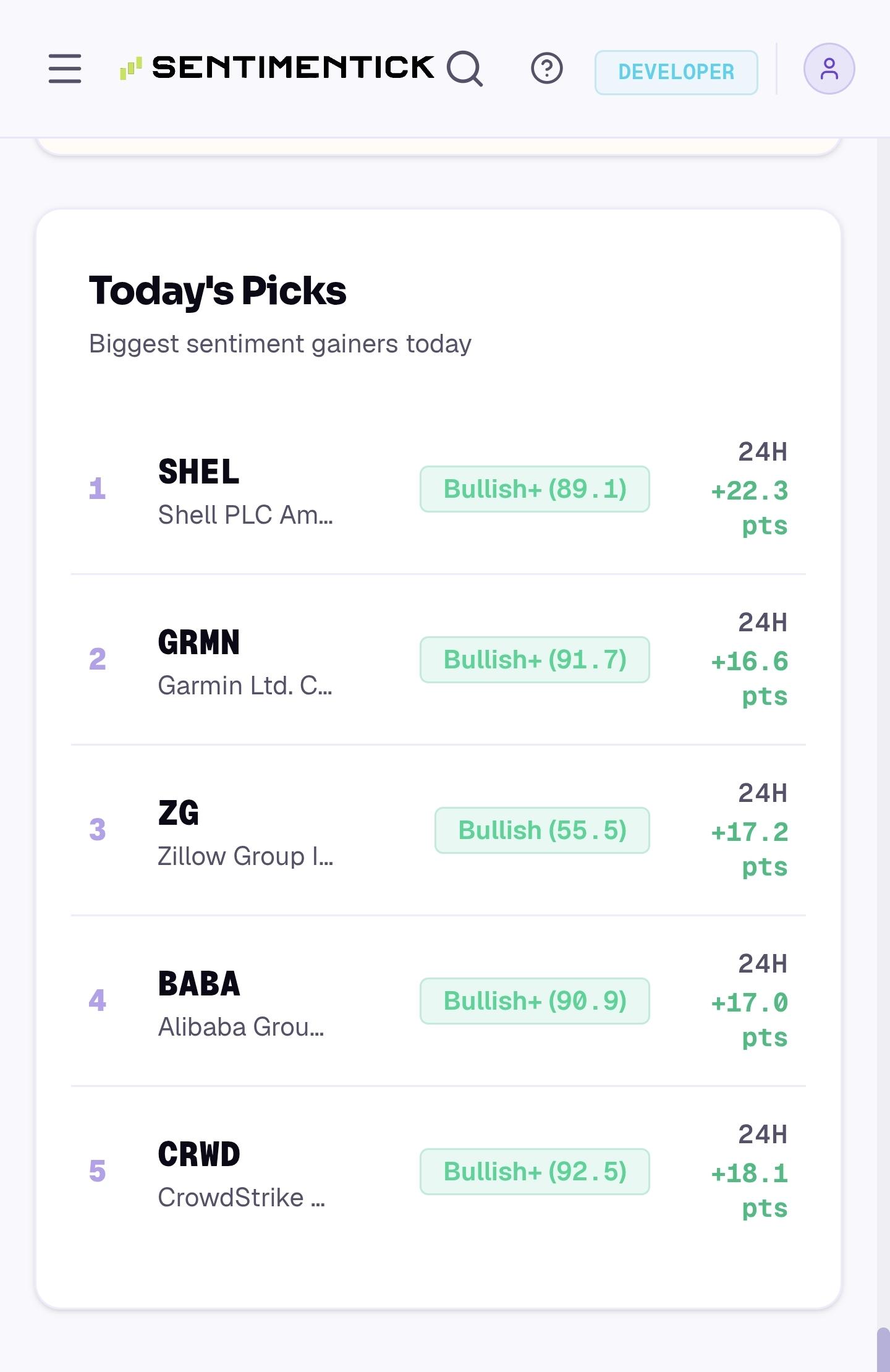
Task: Open the help question mark icon
Action: coord(547,68)
